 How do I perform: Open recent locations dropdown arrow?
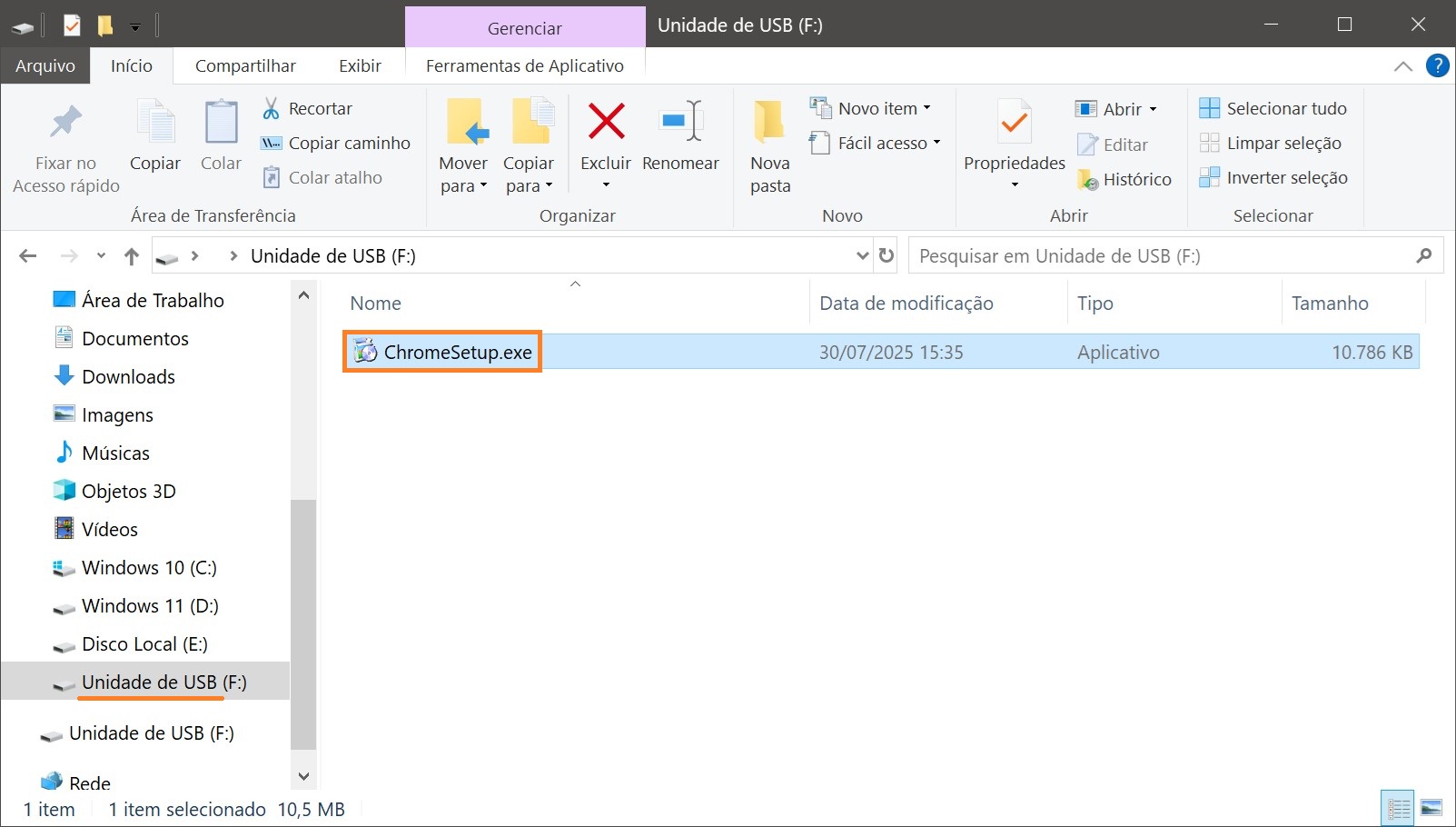click(x=101, y=256)
